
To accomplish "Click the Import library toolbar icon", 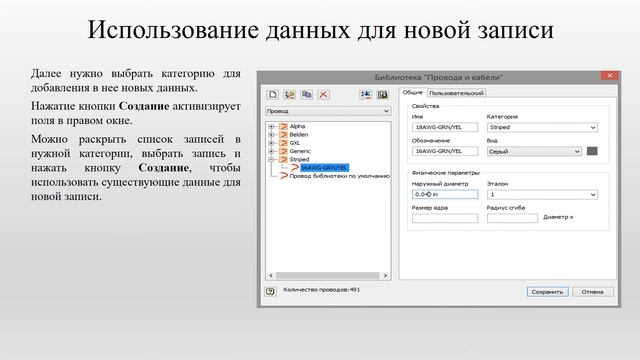I will tap(366, 95).
